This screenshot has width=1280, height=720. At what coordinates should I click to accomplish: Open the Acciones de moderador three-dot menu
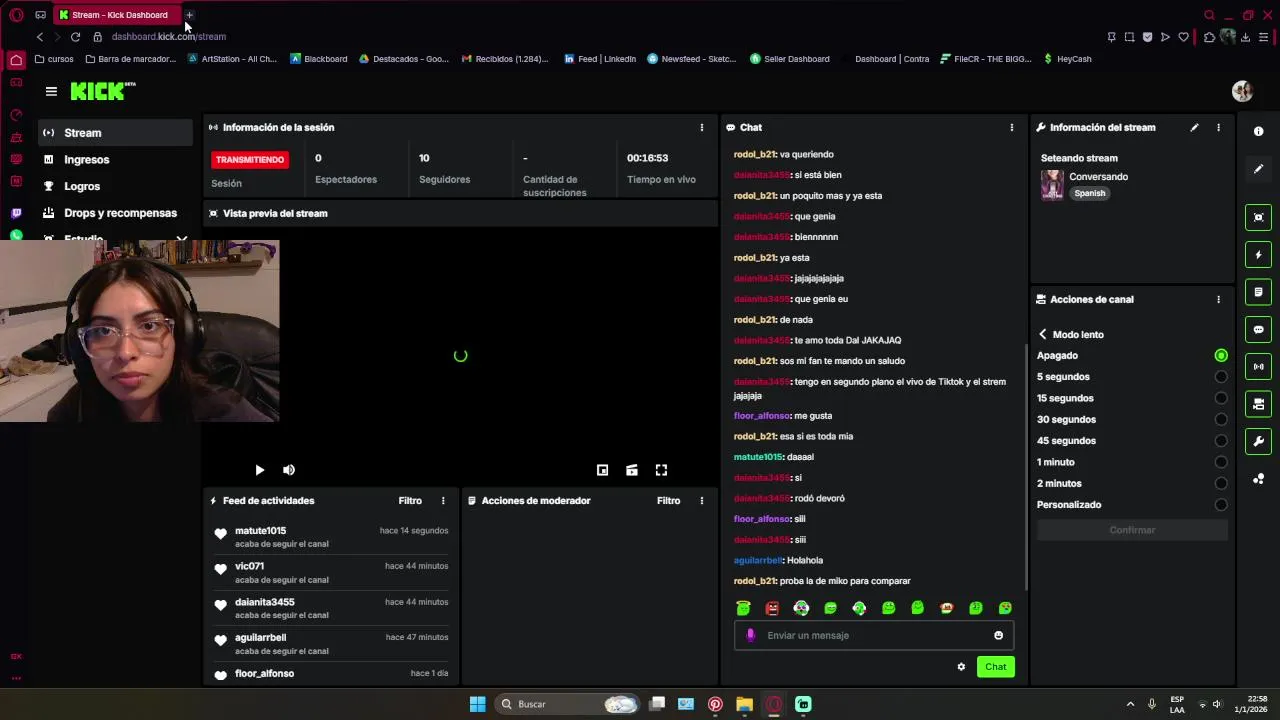click(701, 500)
